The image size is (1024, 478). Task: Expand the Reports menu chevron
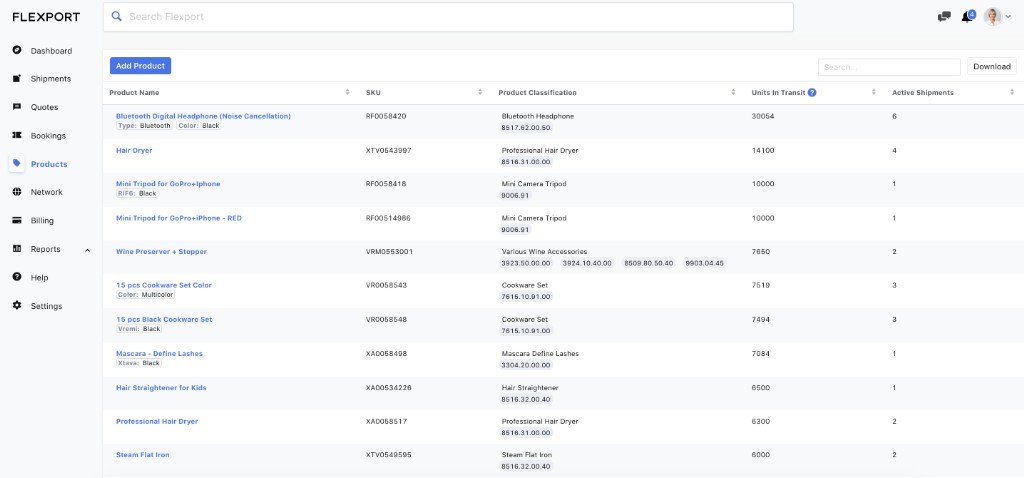[x=88, y=249]
